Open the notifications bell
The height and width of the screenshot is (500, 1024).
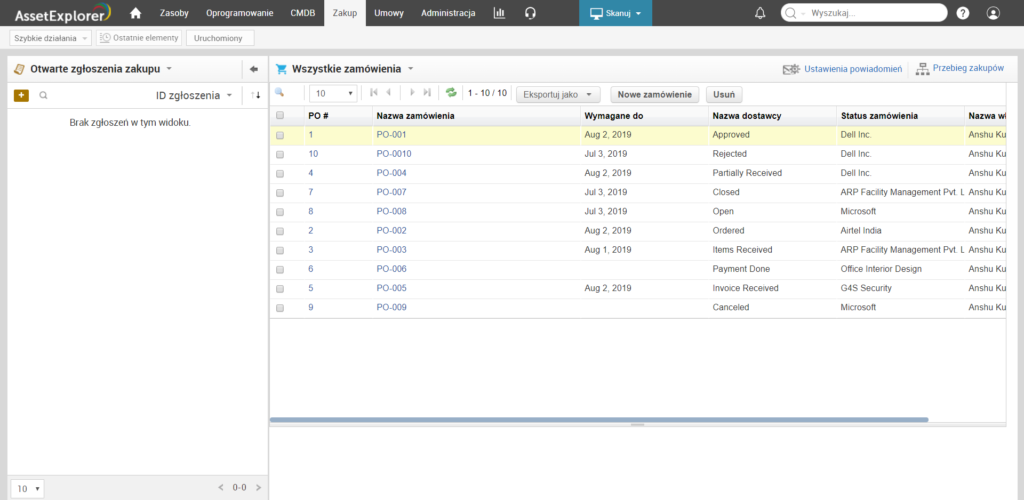point(760,13)
